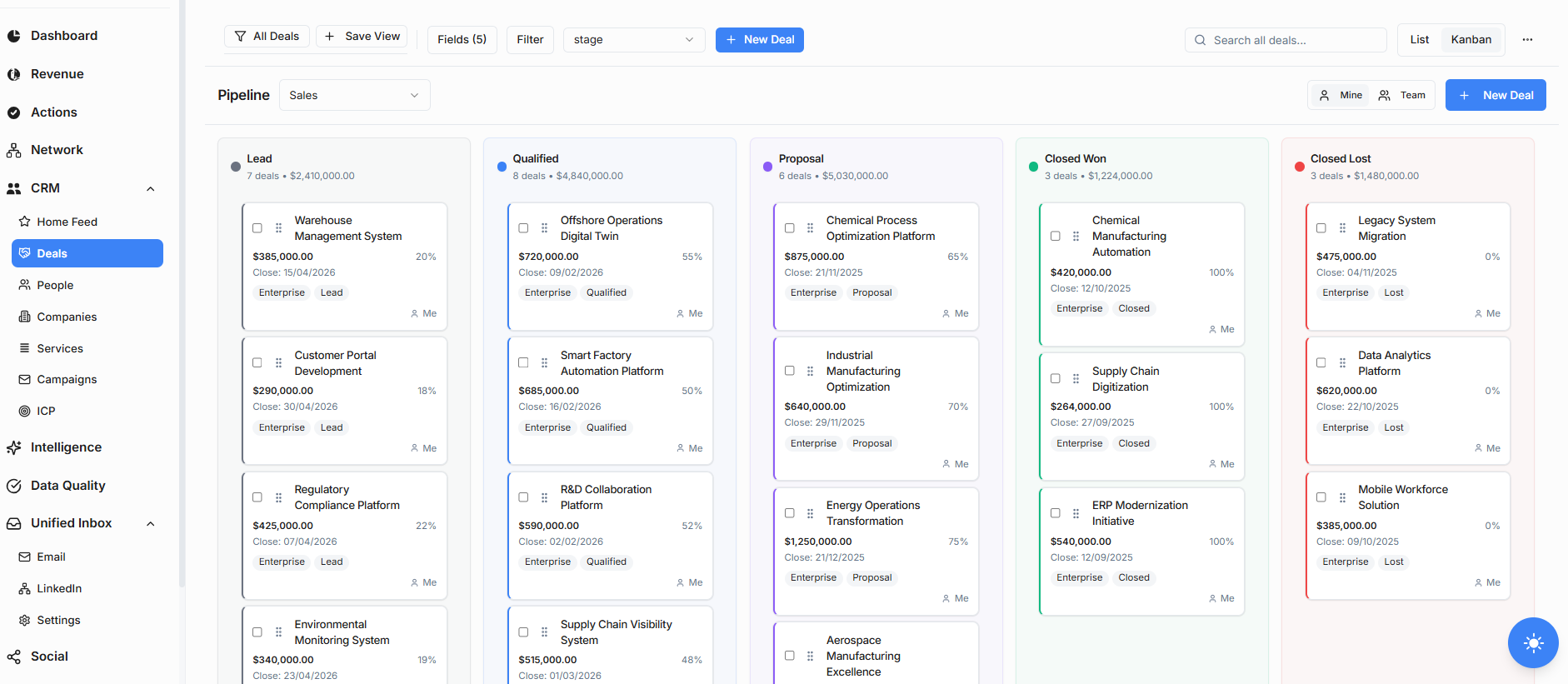
Task: Open Data Quality checkmark icon
Action: click(x=14, y=486)
